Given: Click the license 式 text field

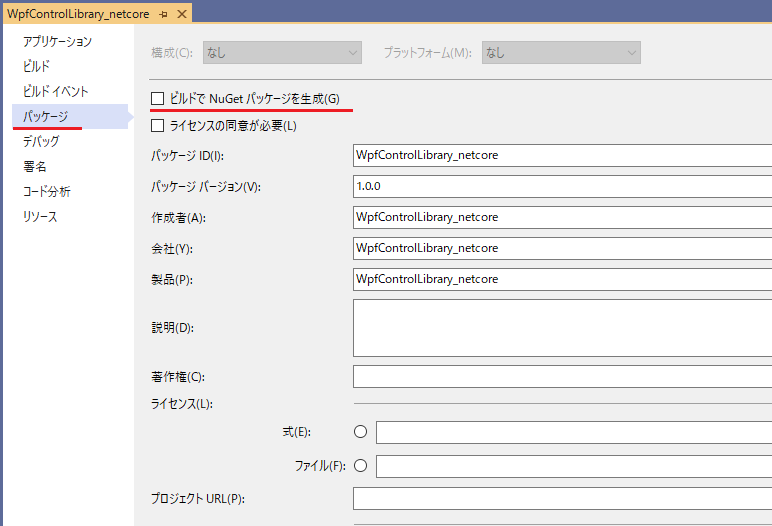Looking at the screenshot, I should click(x=574, y=432).
